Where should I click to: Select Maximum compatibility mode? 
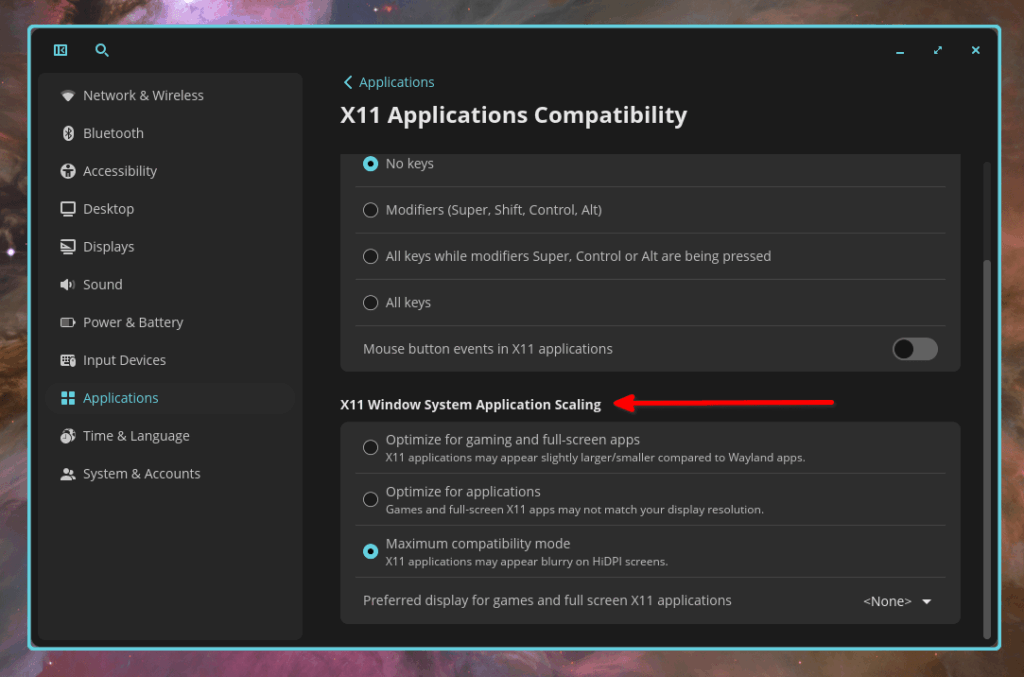(370, 551)
